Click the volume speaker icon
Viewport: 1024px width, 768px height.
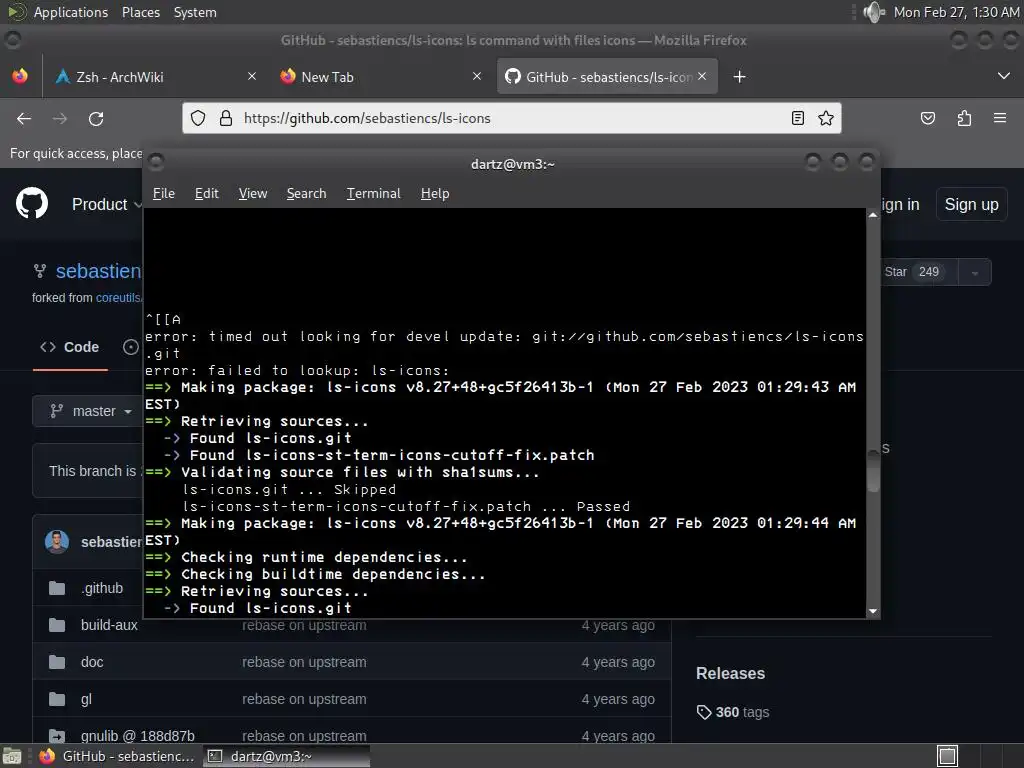point(873,12)
